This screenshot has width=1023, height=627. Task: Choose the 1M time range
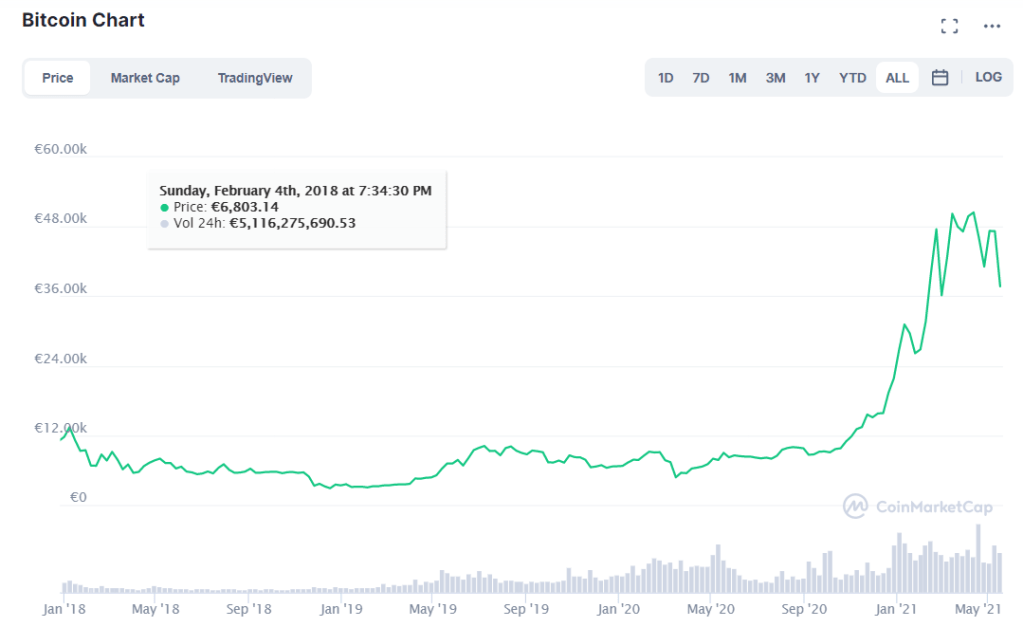(x=737, y=78)
